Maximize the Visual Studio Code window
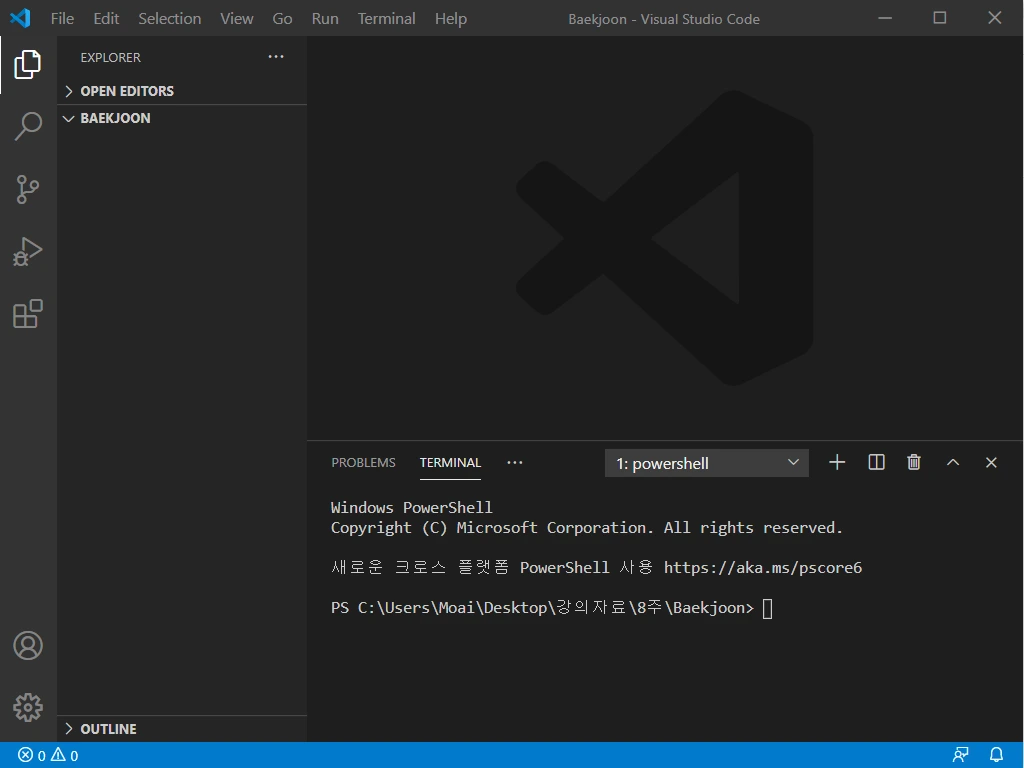The width and height of the screenshot is (1024, 768). [x=940, y=18]
